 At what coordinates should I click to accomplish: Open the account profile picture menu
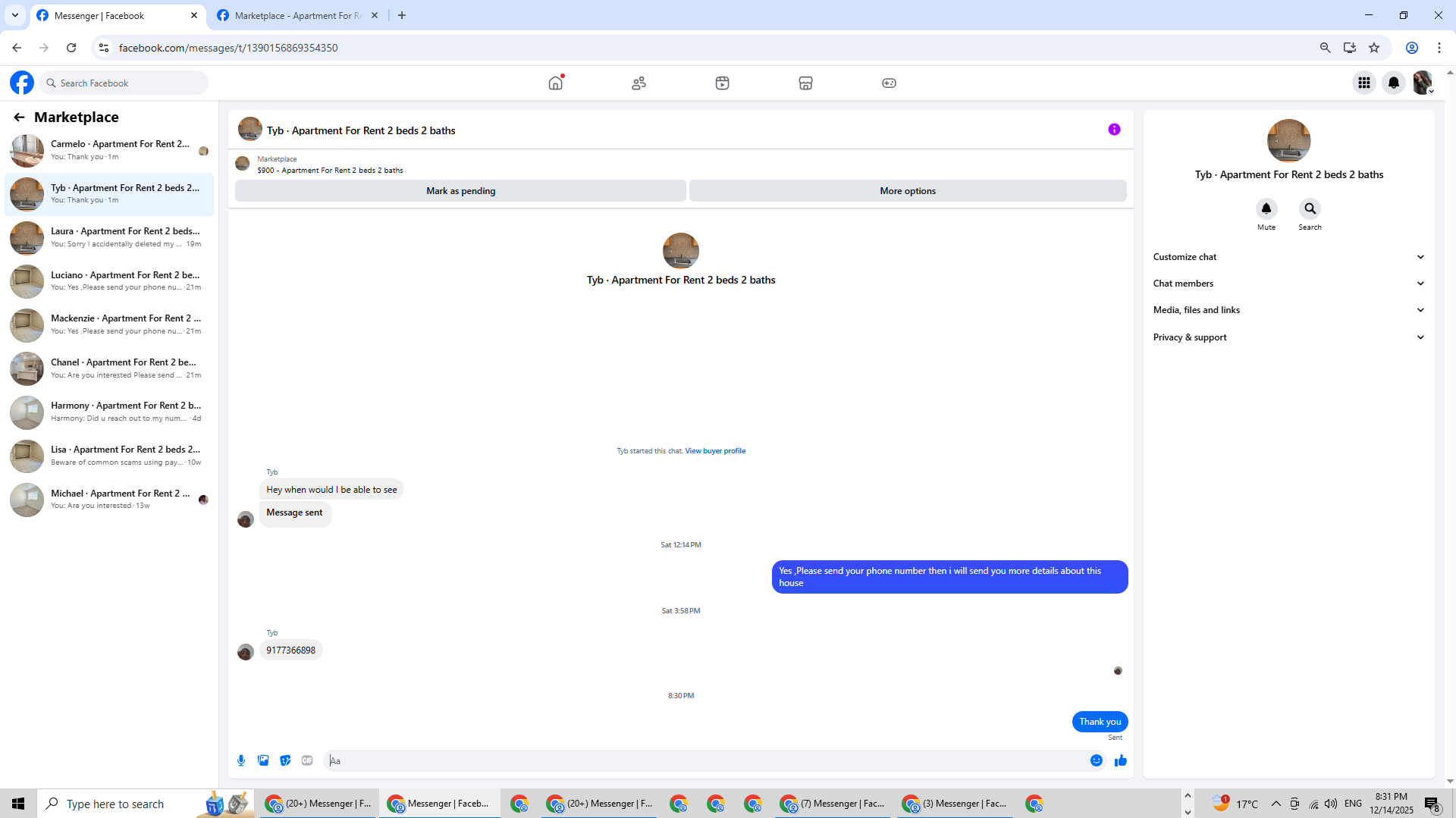click(1423, 83)
